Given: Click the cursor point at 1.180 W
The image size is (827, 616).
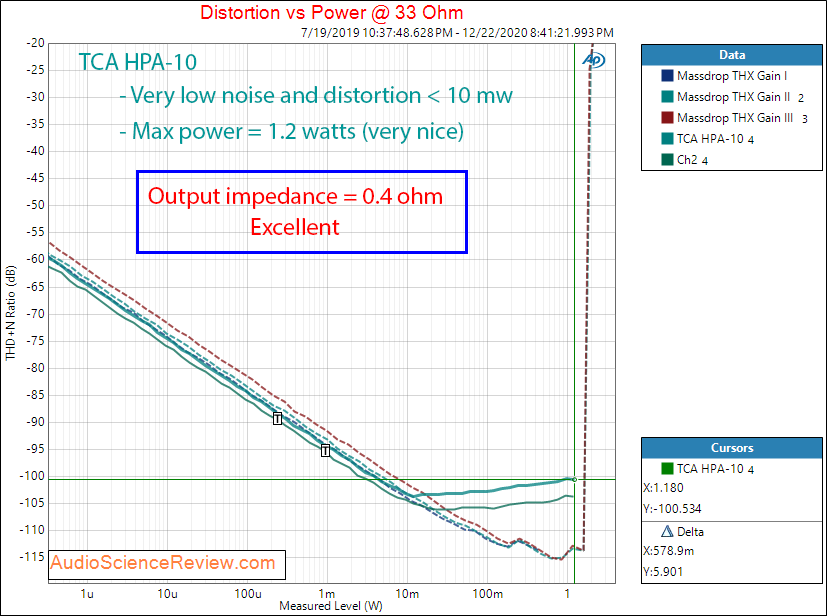Looking at the screenshot, I should click(574, 479).
